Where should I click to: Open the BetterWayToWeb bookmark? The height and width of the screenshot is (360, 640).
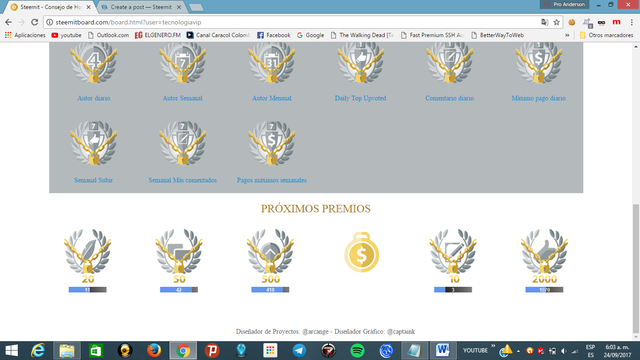coord(498,35)
